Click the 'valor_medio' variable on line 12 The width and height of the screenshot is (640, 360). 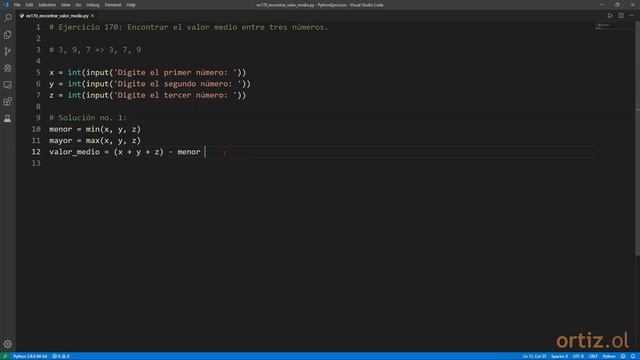[x=74, y=152]
